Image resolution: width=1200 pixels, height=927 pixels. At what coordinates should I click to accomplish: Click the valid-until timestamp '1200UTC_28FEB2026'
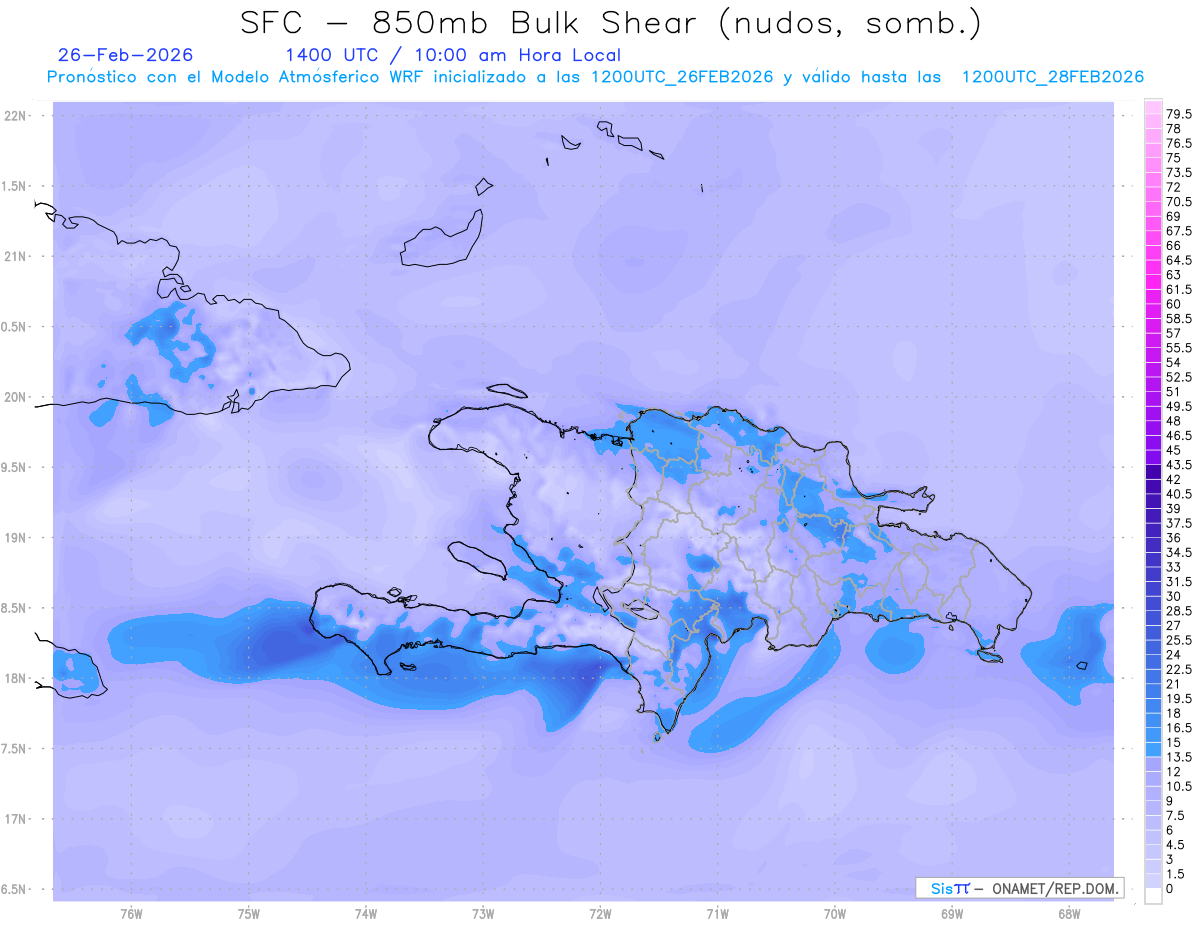[1052, 77]
